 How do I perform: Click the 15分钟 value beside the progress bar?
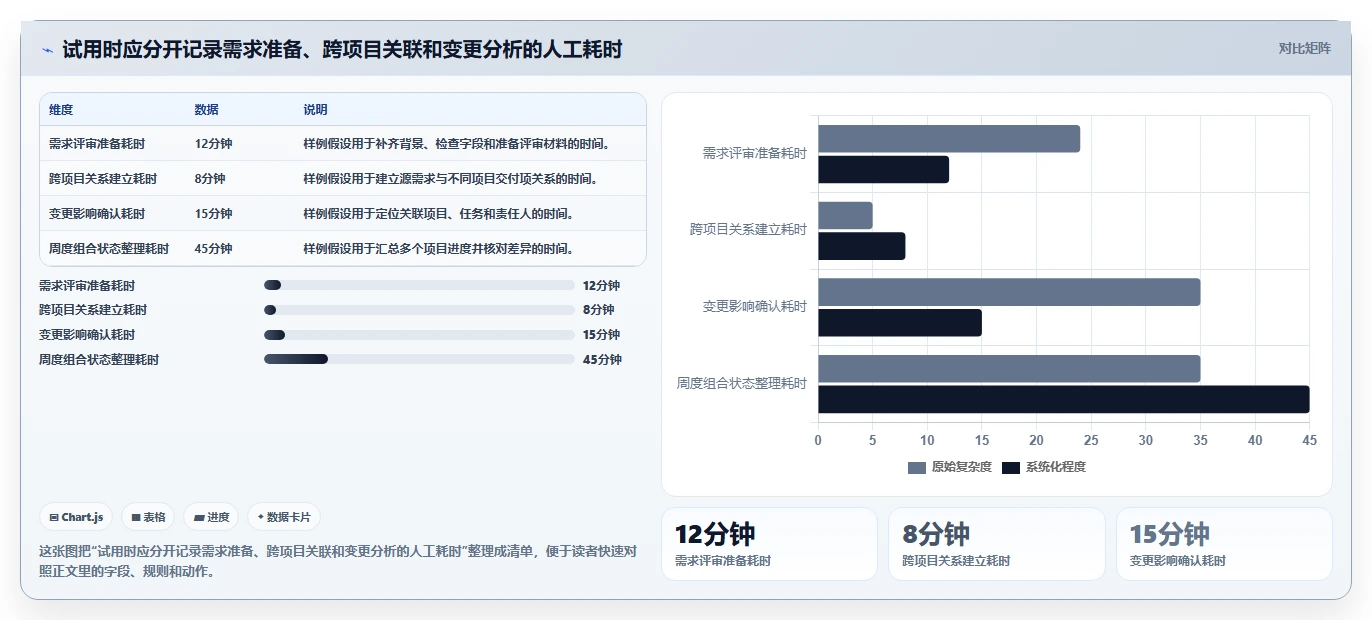pyautogui.click(x=601, y=335)
